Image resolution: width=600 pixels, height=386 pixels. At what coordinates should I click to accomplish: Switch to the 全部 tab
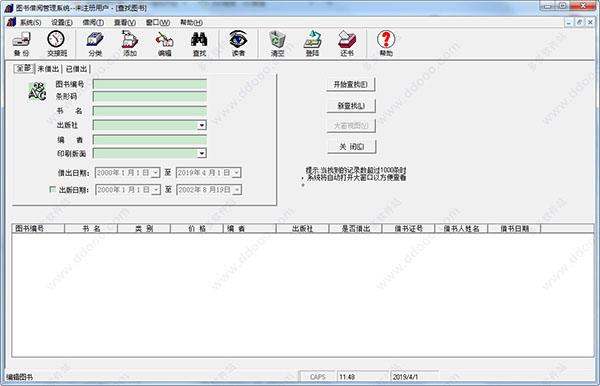(x=24, y=68)
